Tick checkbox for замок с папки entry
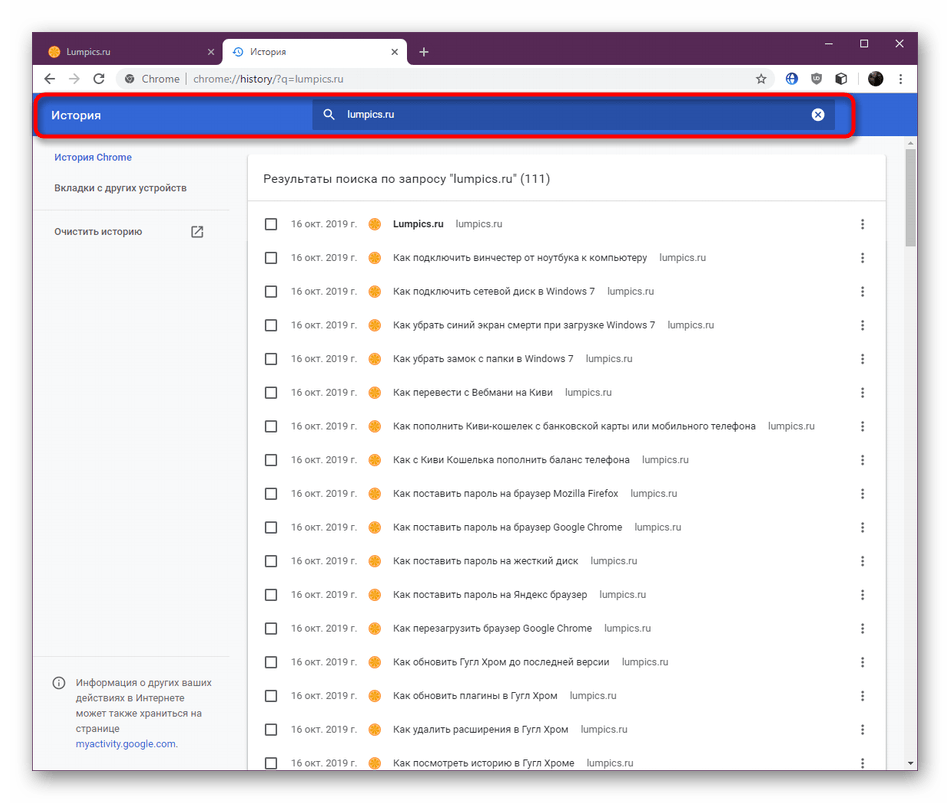950x803 pixels. pyautogui.click(x=271, y=359)
